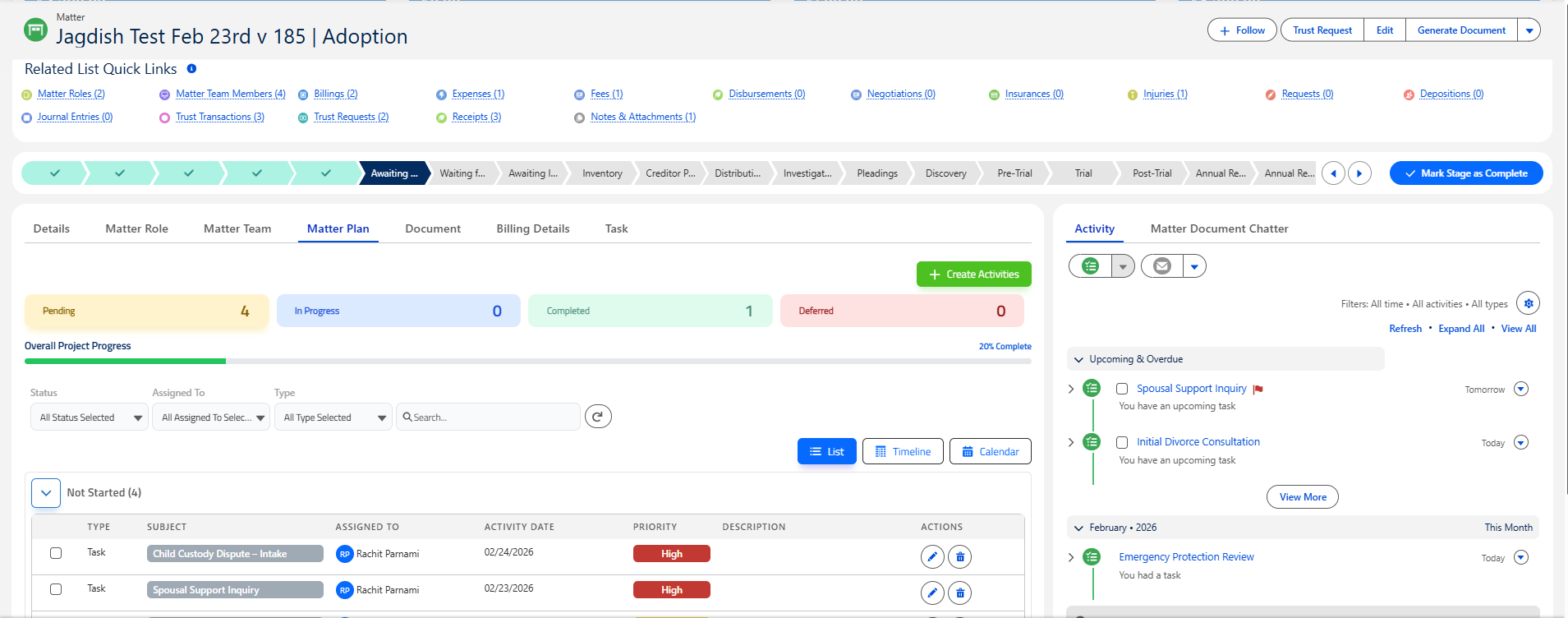Open Trust Transactions (3) quick link
The image size is (1568, 618).
coord(220,117)
